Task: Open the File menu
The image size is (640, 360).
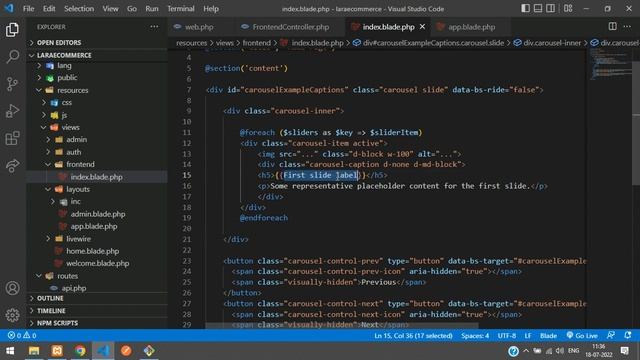Action: point(29,9)
